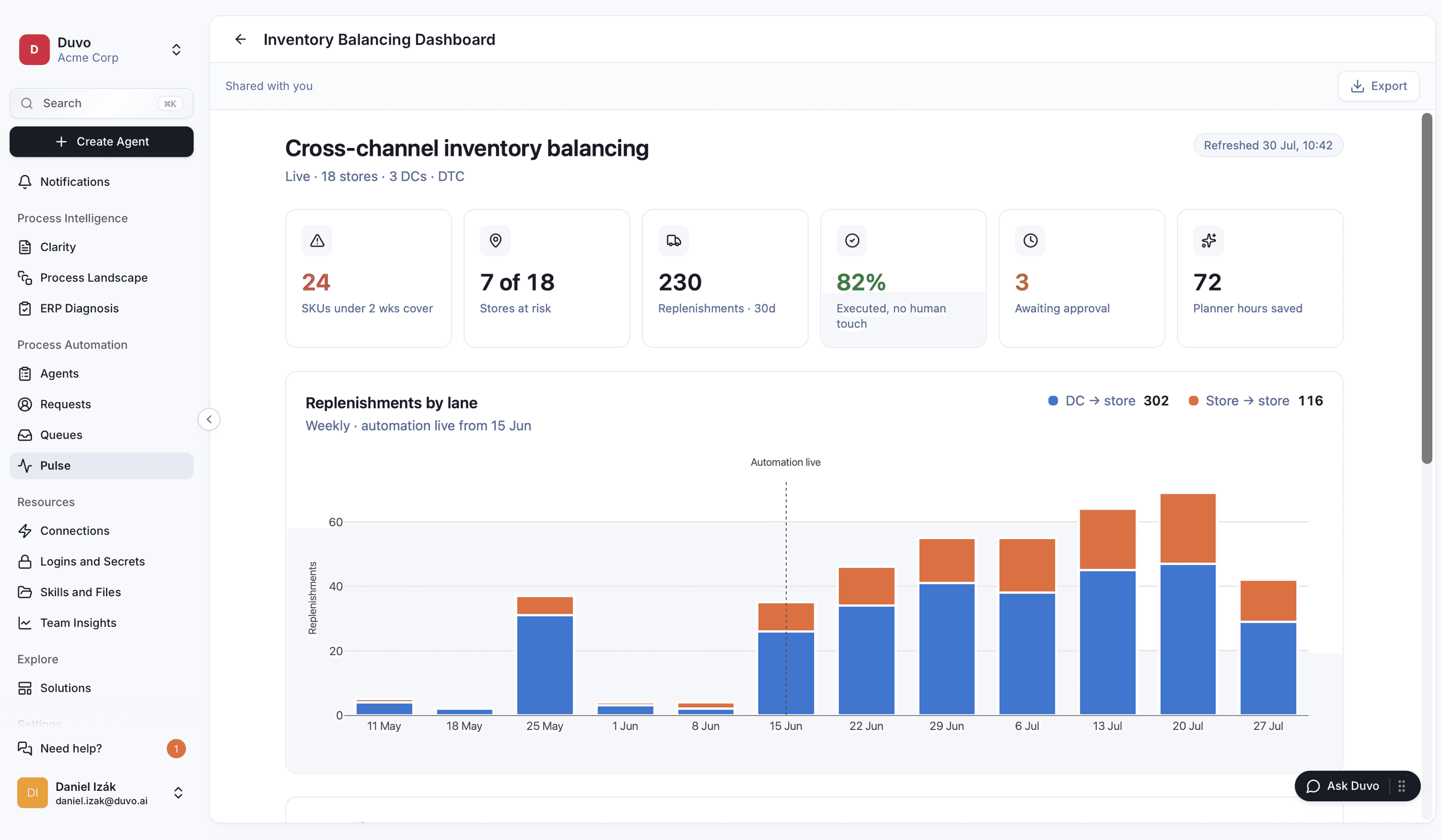Open the Queues inbox icon
The width and height of the screenshot is (1441, 840).
point(25,435)
